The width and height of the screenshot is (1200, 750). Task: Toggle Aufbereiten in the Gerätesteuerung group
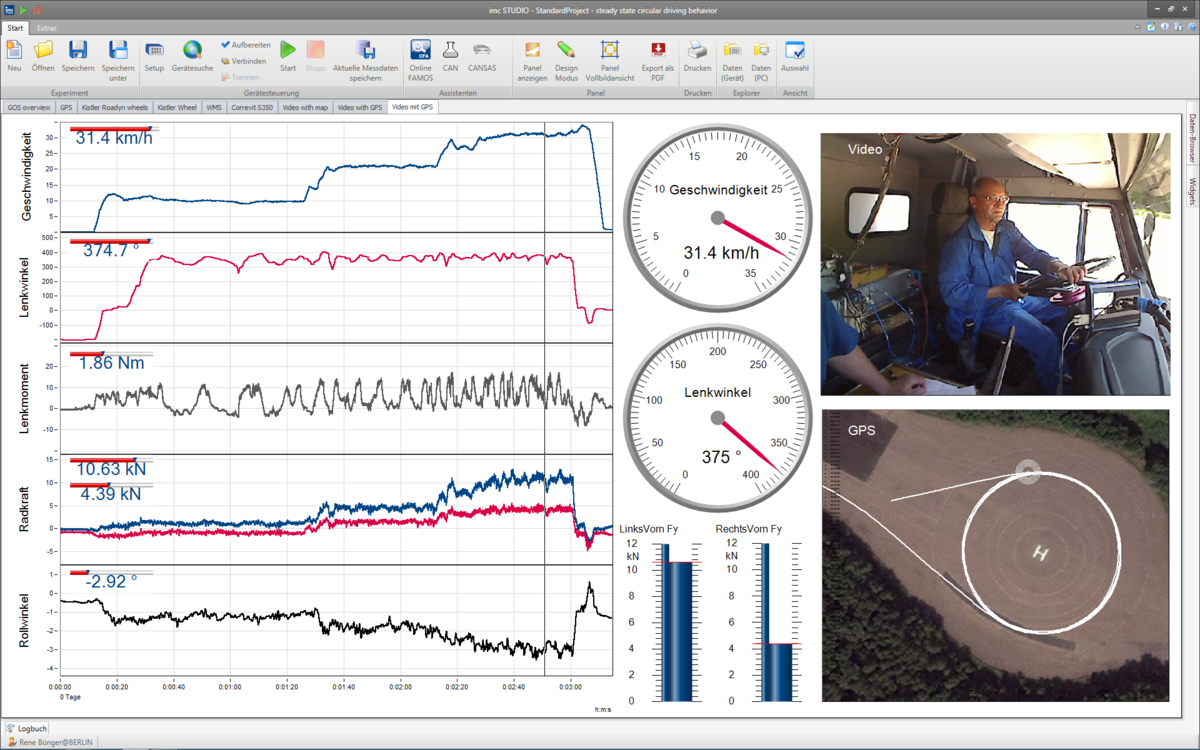pos(245,45)
